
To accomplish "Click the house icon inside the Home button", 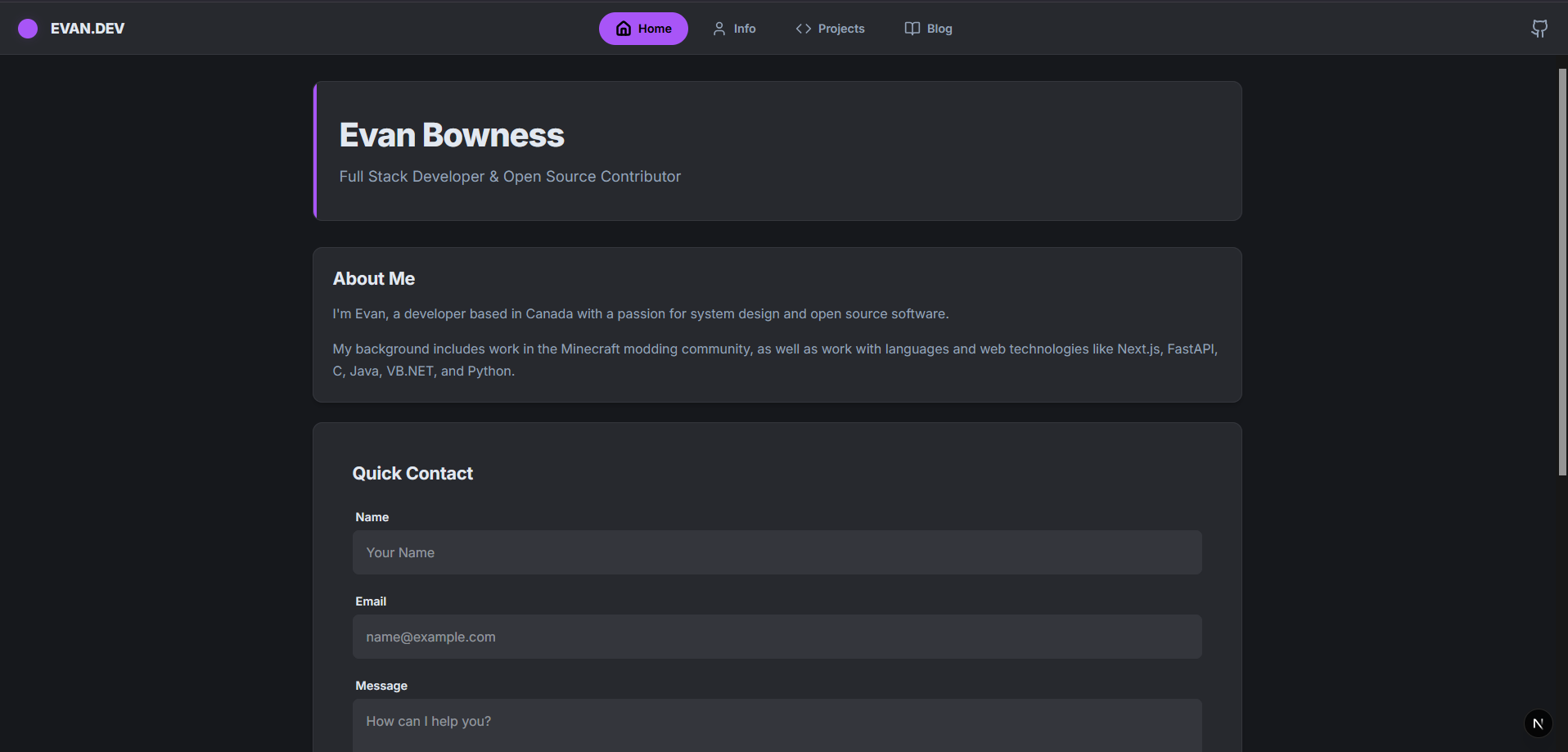I will [623, 27].
